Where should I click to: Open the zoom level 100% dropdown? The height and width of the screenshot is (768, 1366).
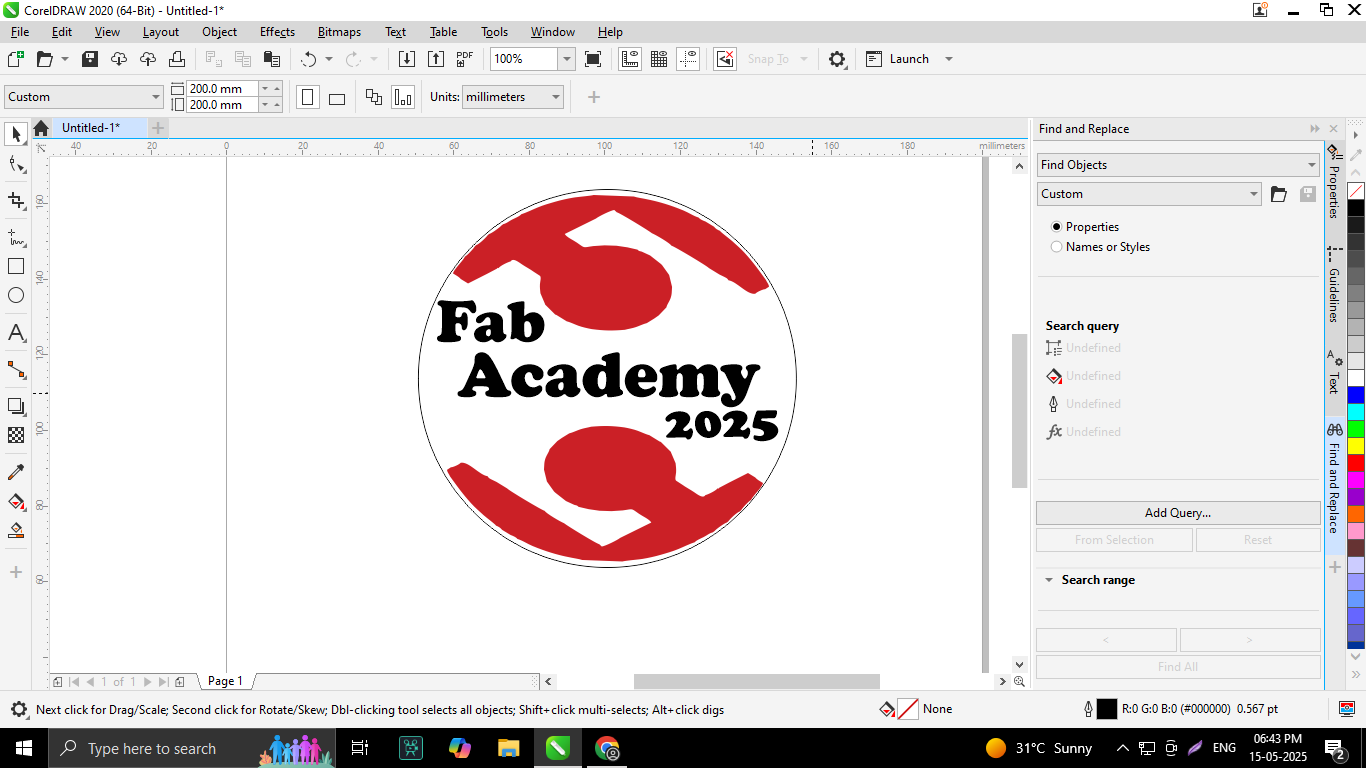coord(566,59)
